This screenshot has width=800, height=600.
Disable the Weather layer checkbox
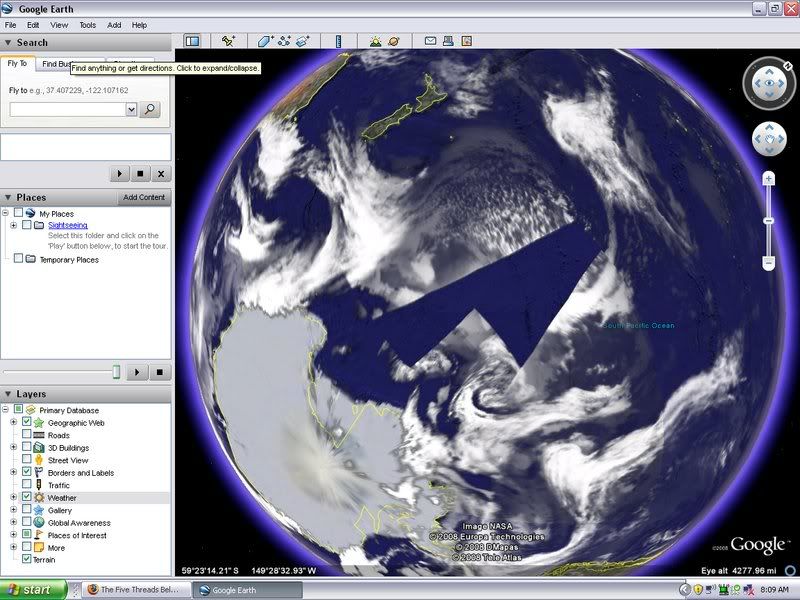coord(27,497)
